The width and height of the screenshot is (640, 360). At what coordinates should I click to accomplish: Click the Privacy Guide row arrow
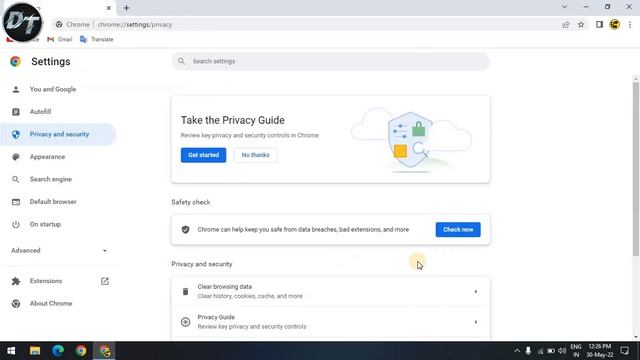click(476, 322)
